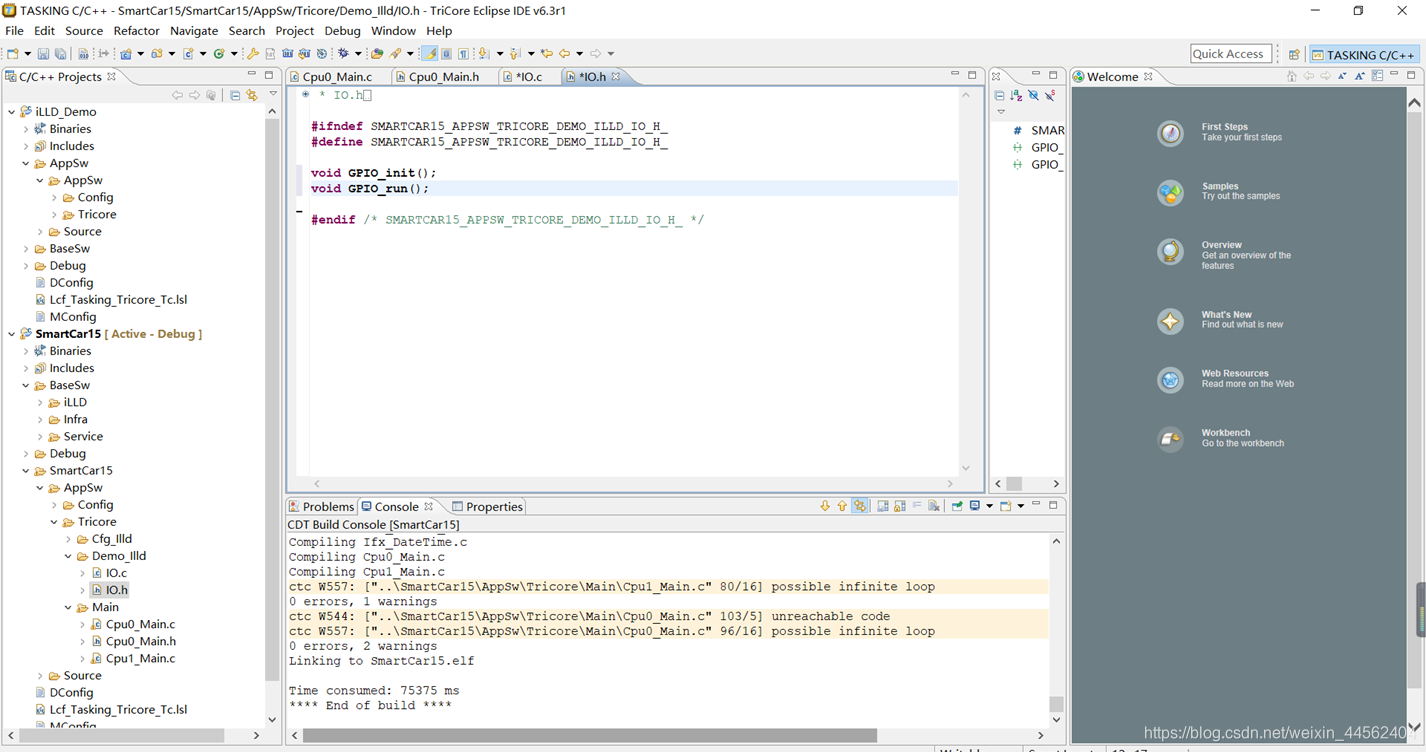1426x752 pixels.
Task: Click Last Edit Location arrow icon
Action: pyautogui.click(x=546, y=54)
